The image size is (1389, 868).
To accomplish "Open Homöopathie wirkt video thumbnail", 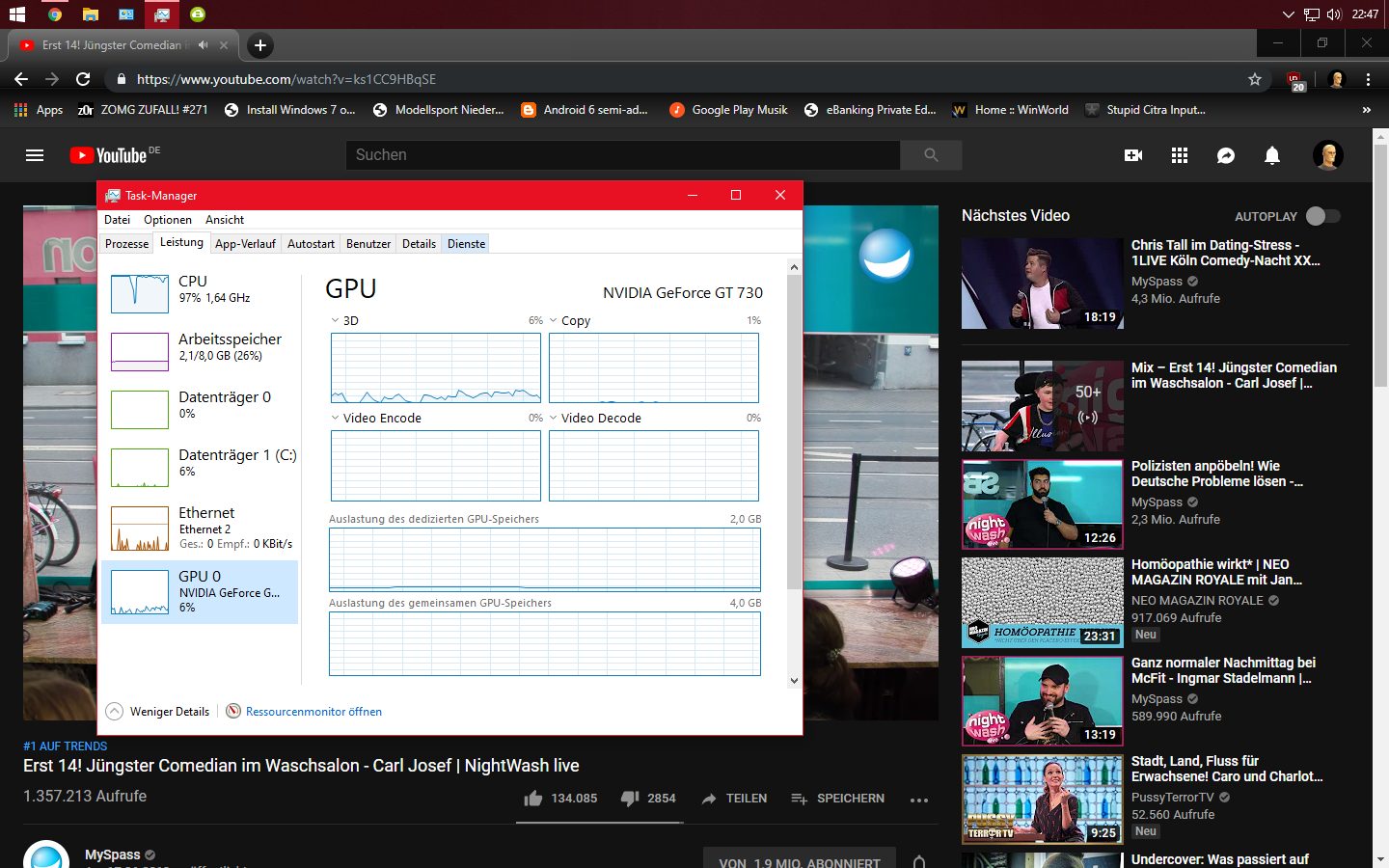I will [x=1043, y=603].
